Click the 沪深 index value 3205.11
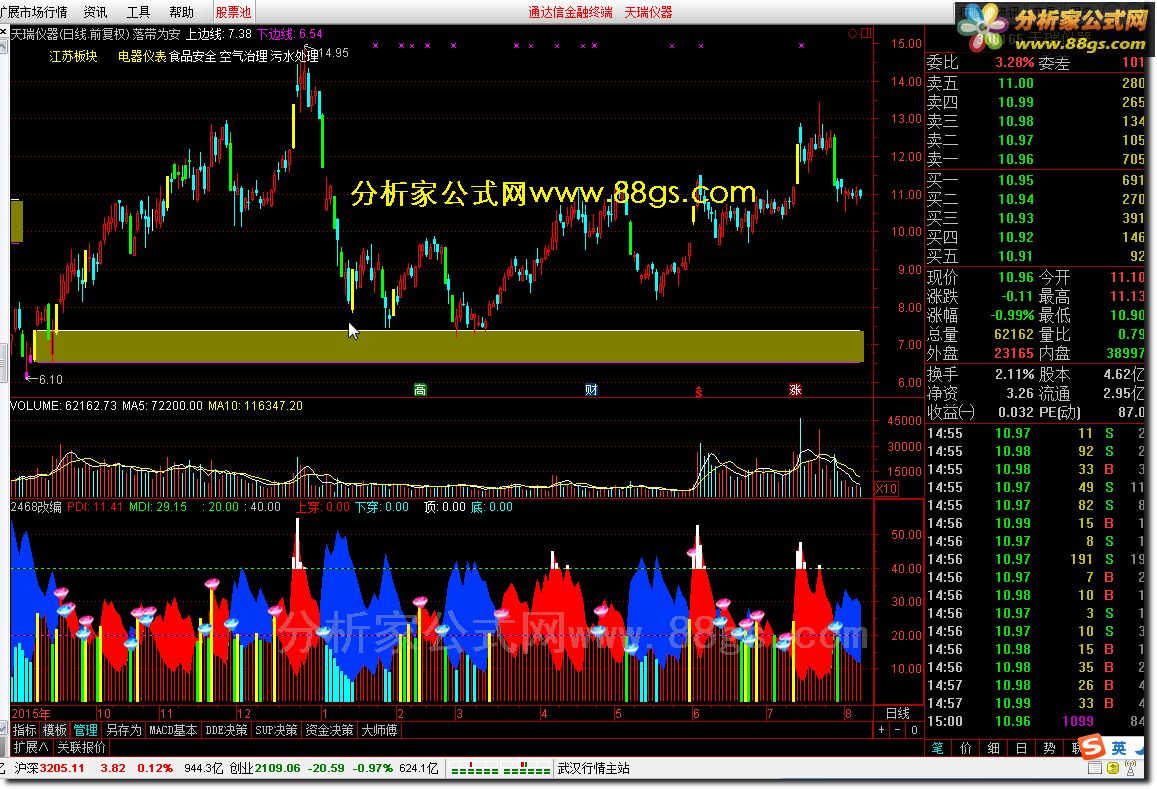Screen dimensions: 1157x789 tap(62, 768)
